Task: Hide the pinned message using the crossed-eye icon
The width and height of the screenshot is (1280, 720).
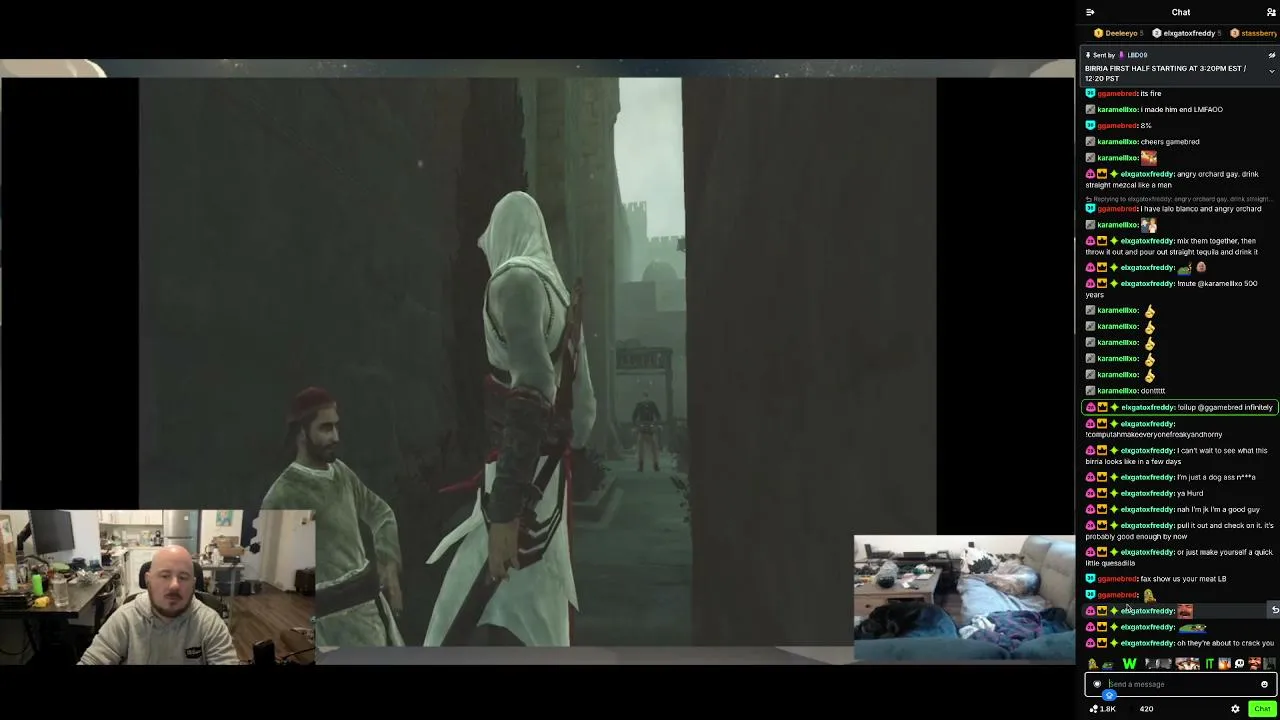Action: pyautogui.click(x=1272, y=55)
